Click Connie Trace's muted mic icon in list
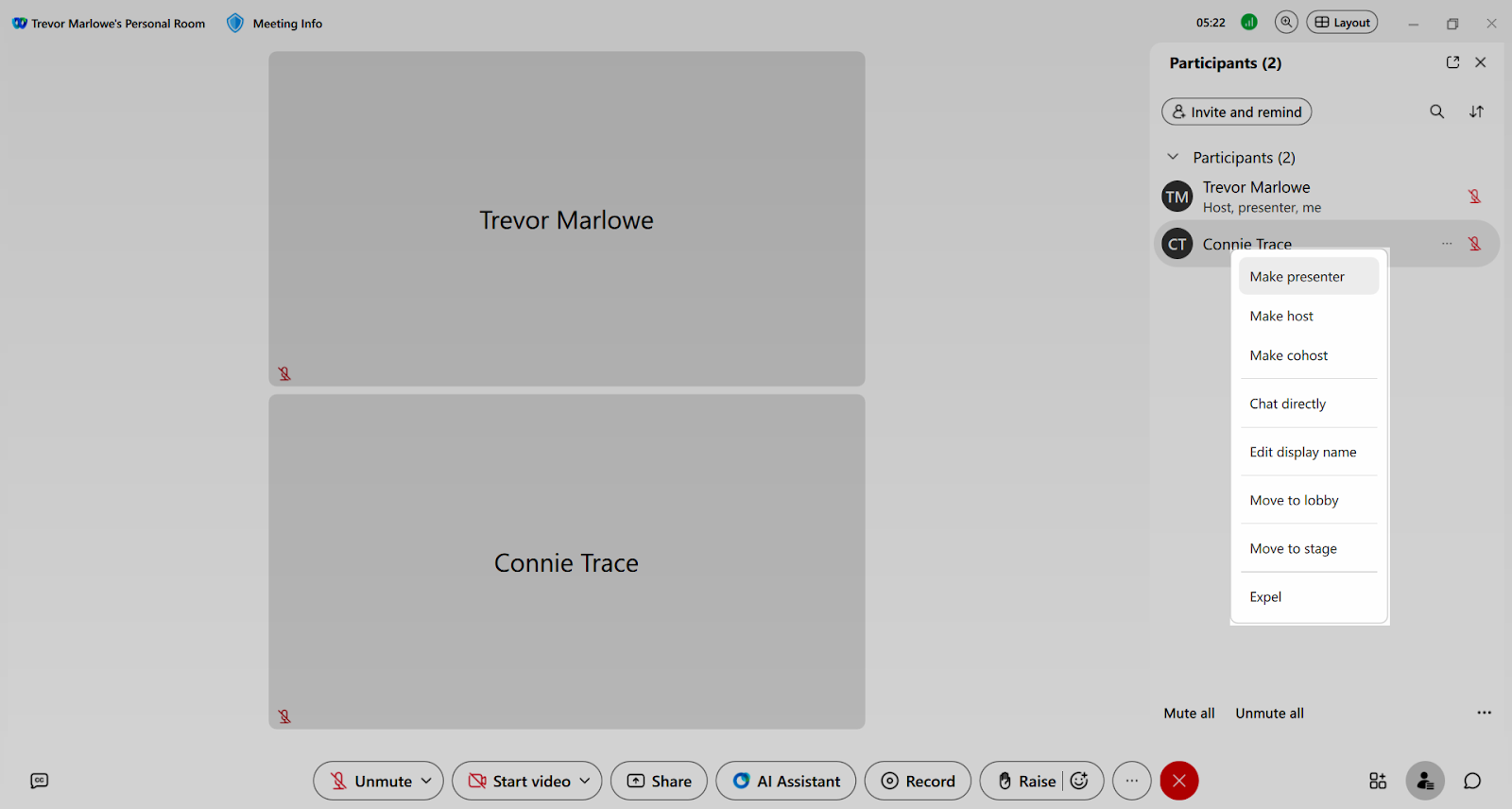Viewport: 1512px width, 809px height. (1474, 244)
